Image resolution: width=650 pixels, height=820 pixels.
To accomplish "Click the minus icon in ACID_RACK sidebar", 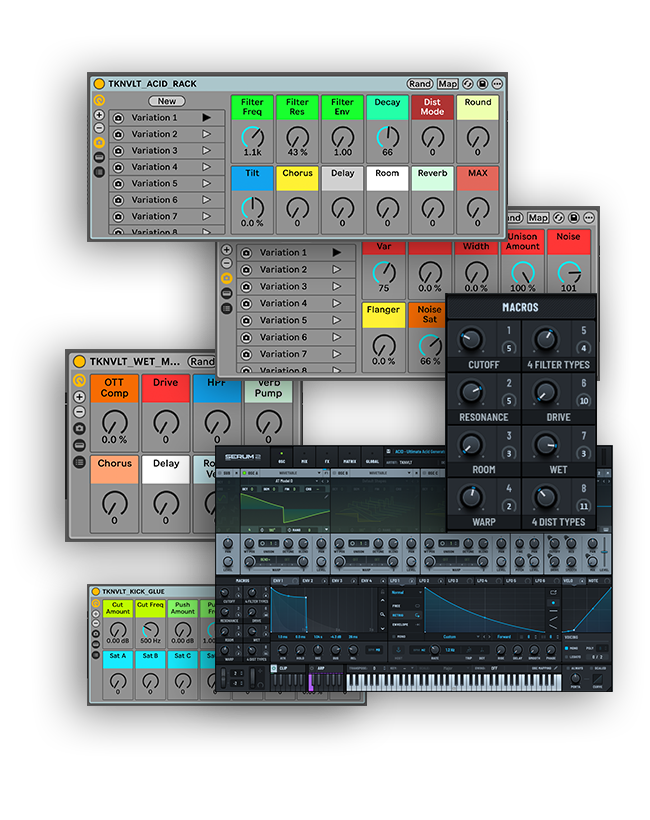I will tap(99, 128).
